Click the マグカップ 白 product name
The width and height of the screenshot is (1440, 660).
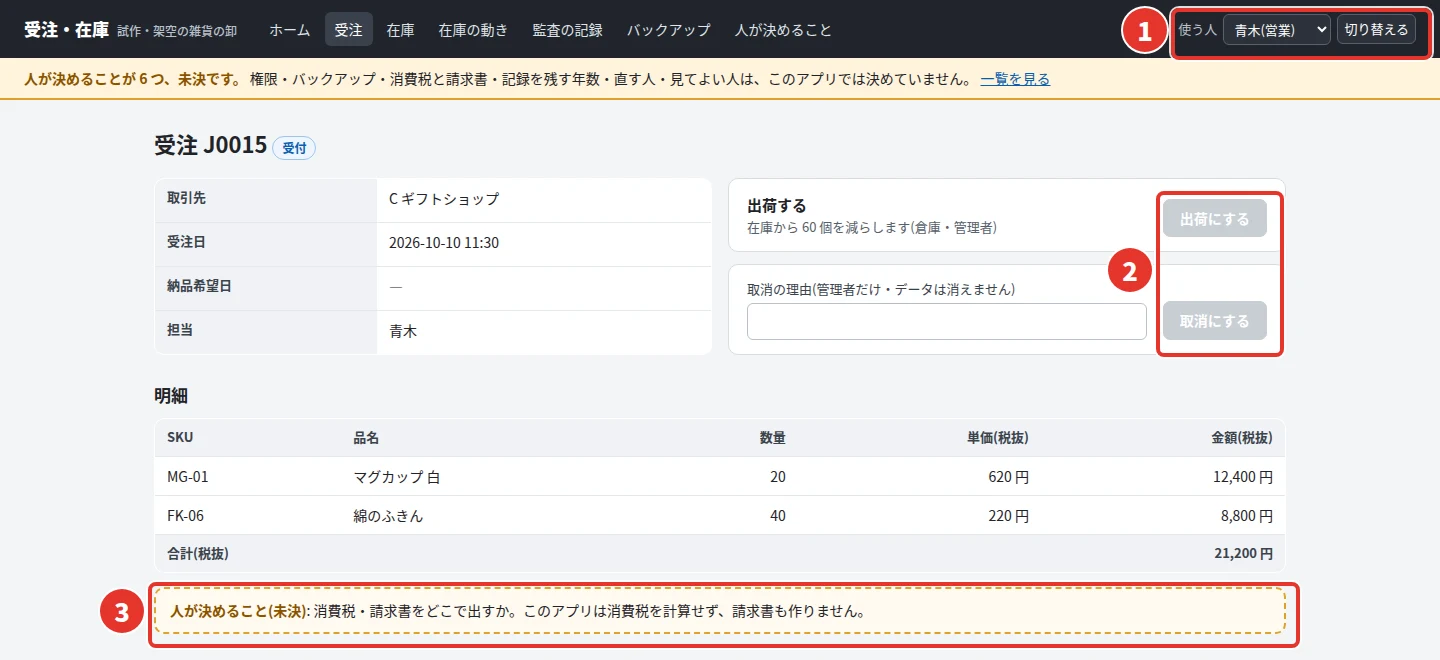point(397,477)
